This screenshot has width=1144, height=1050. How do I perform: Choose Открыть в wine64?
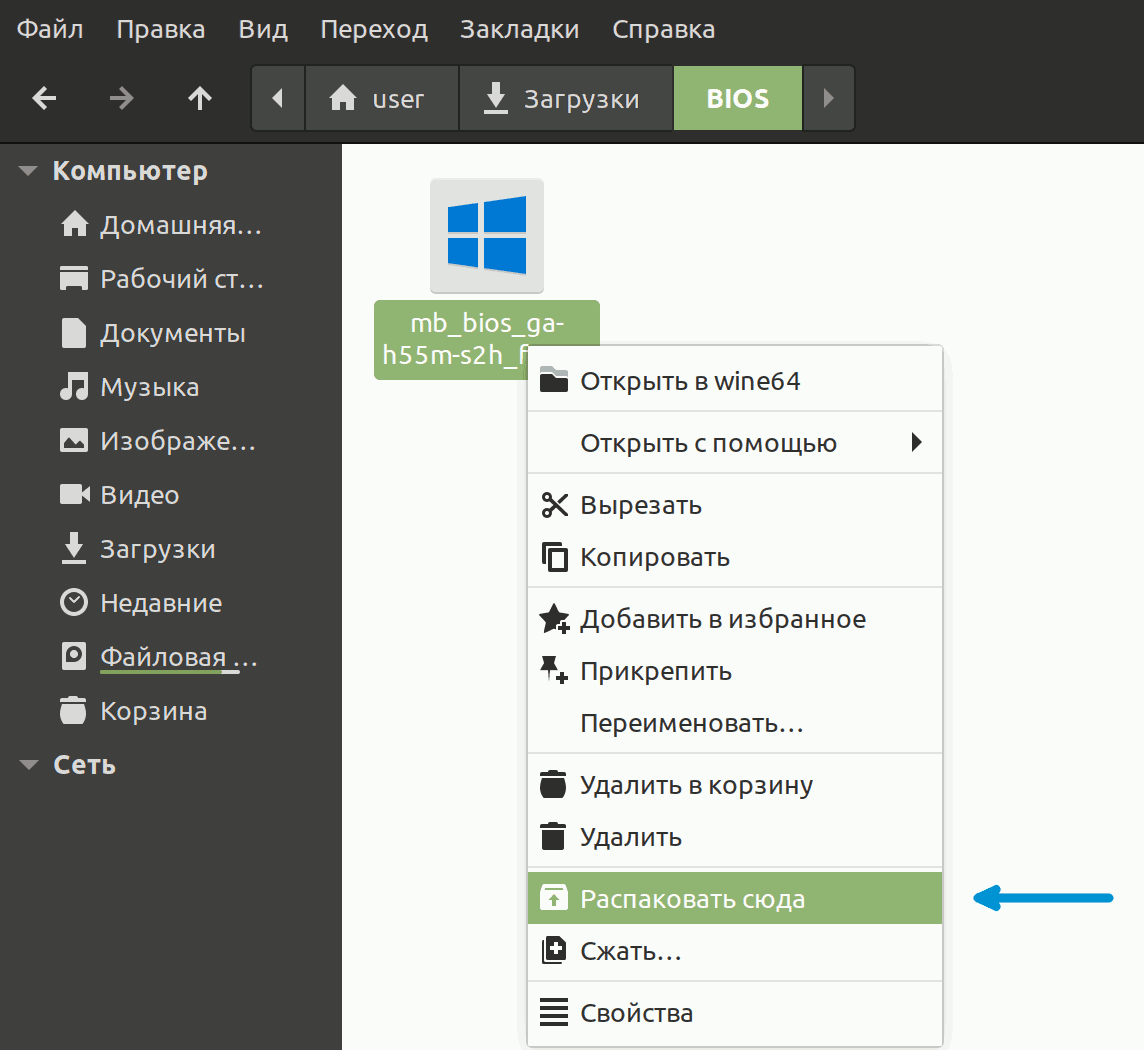point(735,381)
